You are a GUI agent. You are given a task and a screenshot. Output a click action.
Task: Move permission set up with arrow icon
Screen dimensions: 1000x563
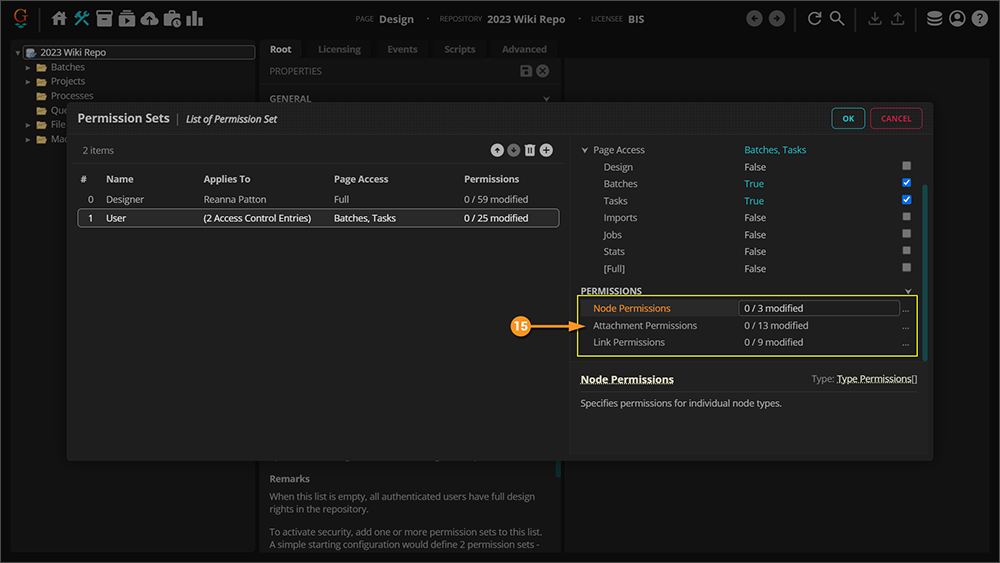pos(497,150)
